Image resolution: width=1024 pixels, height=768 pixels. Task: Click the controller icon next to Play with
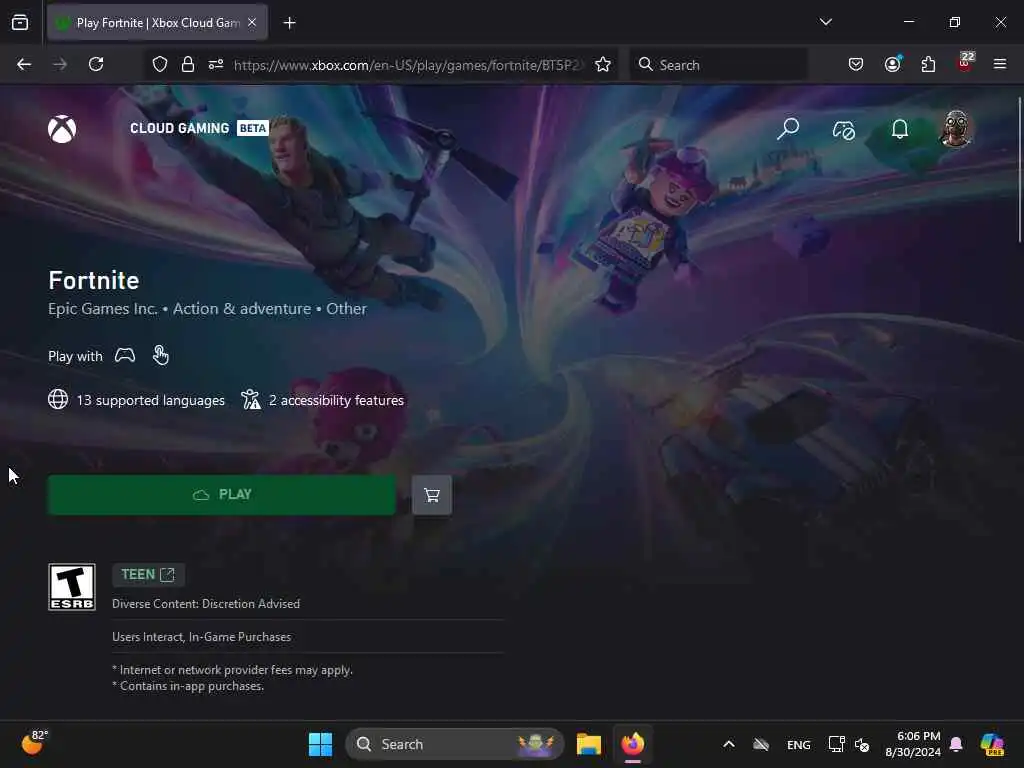tap(125, 355)
